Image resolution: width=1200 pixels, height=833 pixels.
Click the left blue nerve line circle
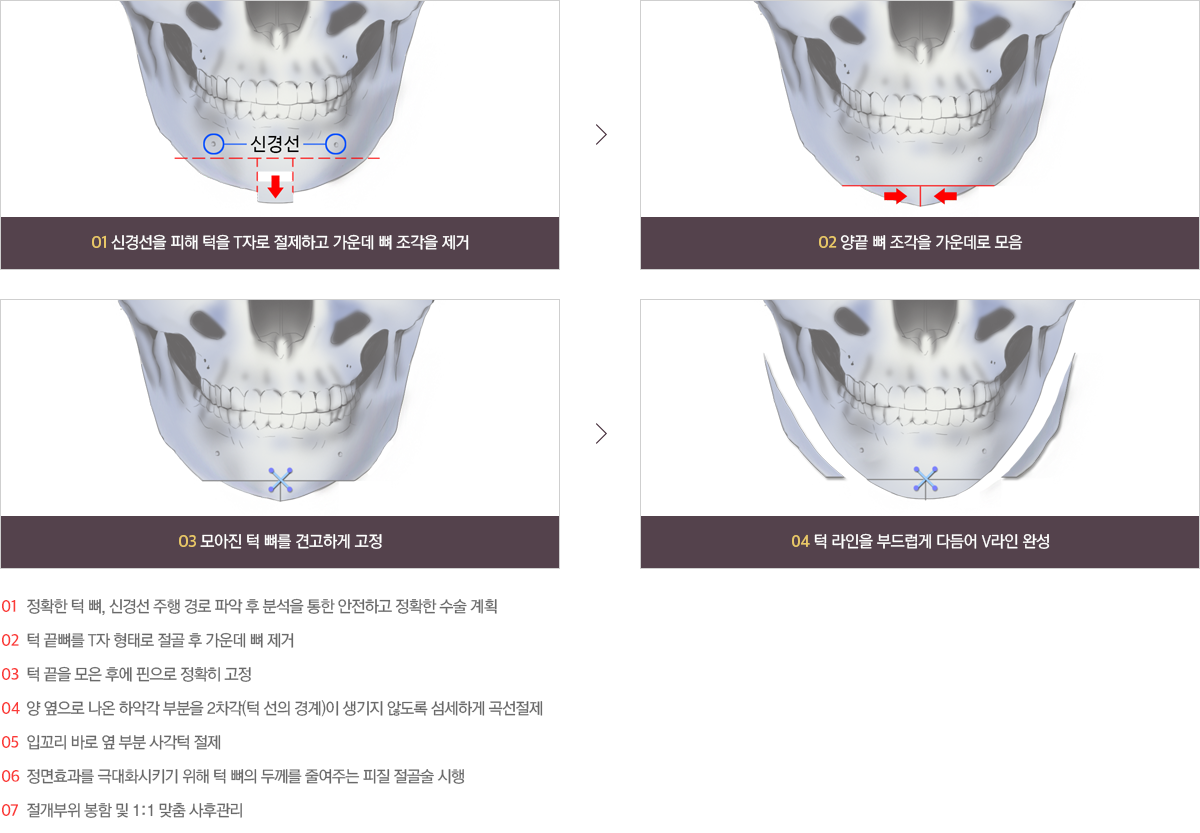tap(213, 144)
